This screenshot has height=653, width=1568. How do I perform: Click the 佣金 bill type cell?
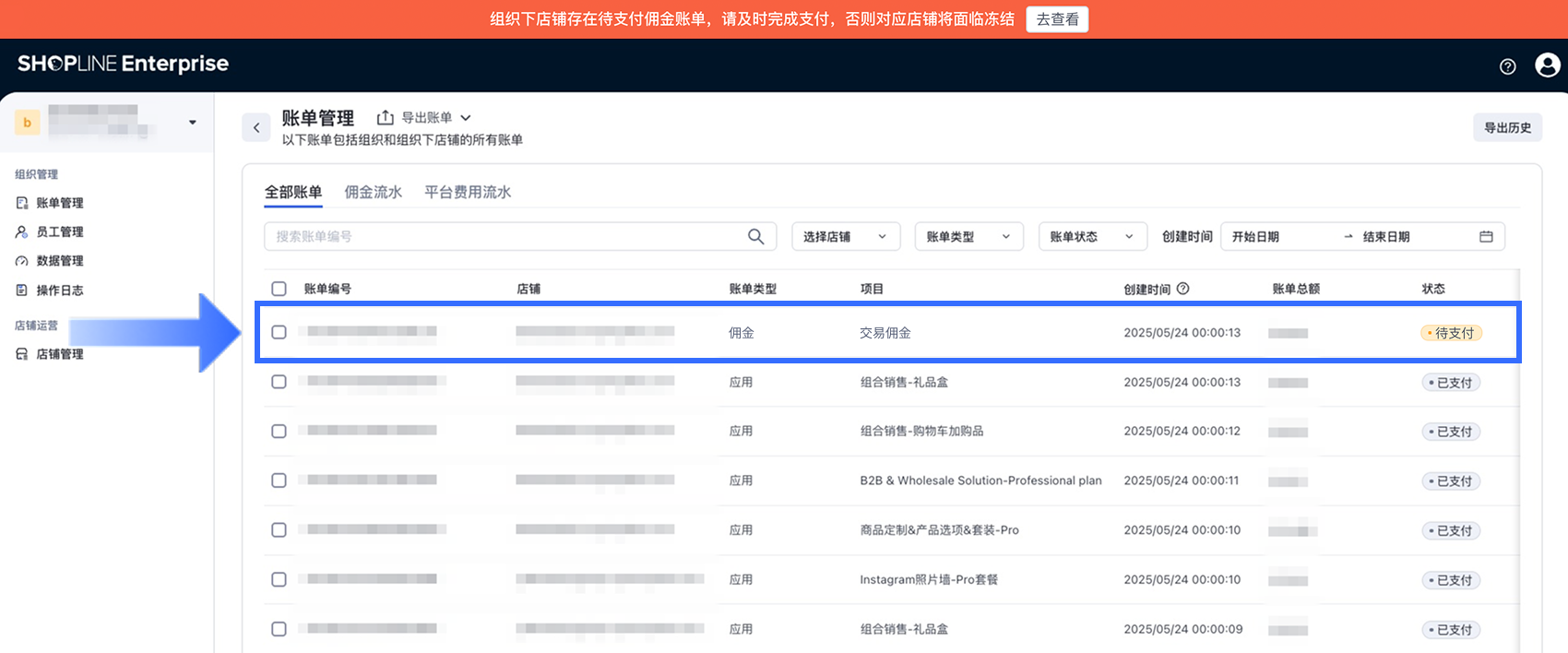click(742, 333)
